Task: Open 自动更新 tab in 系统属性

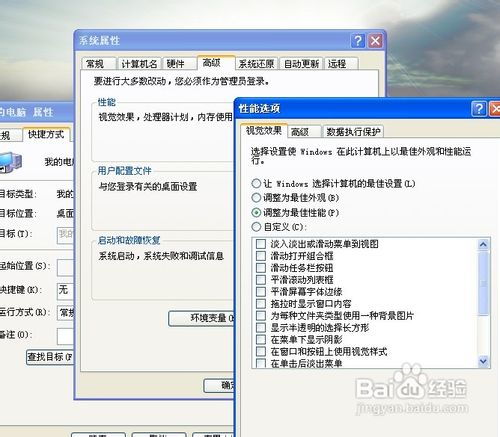Action: pos(301,64)
